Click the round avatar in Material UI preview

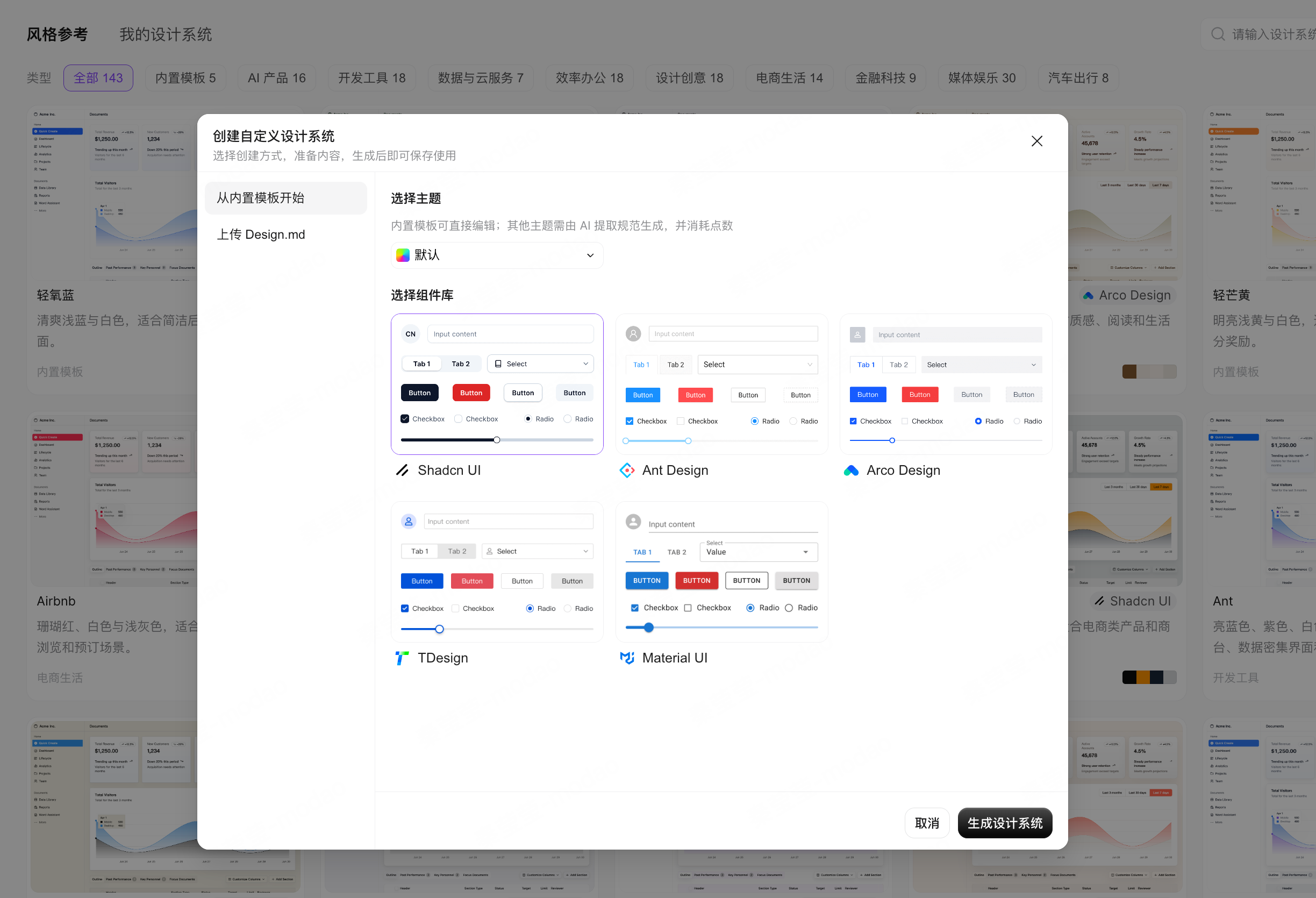point(633,521)
